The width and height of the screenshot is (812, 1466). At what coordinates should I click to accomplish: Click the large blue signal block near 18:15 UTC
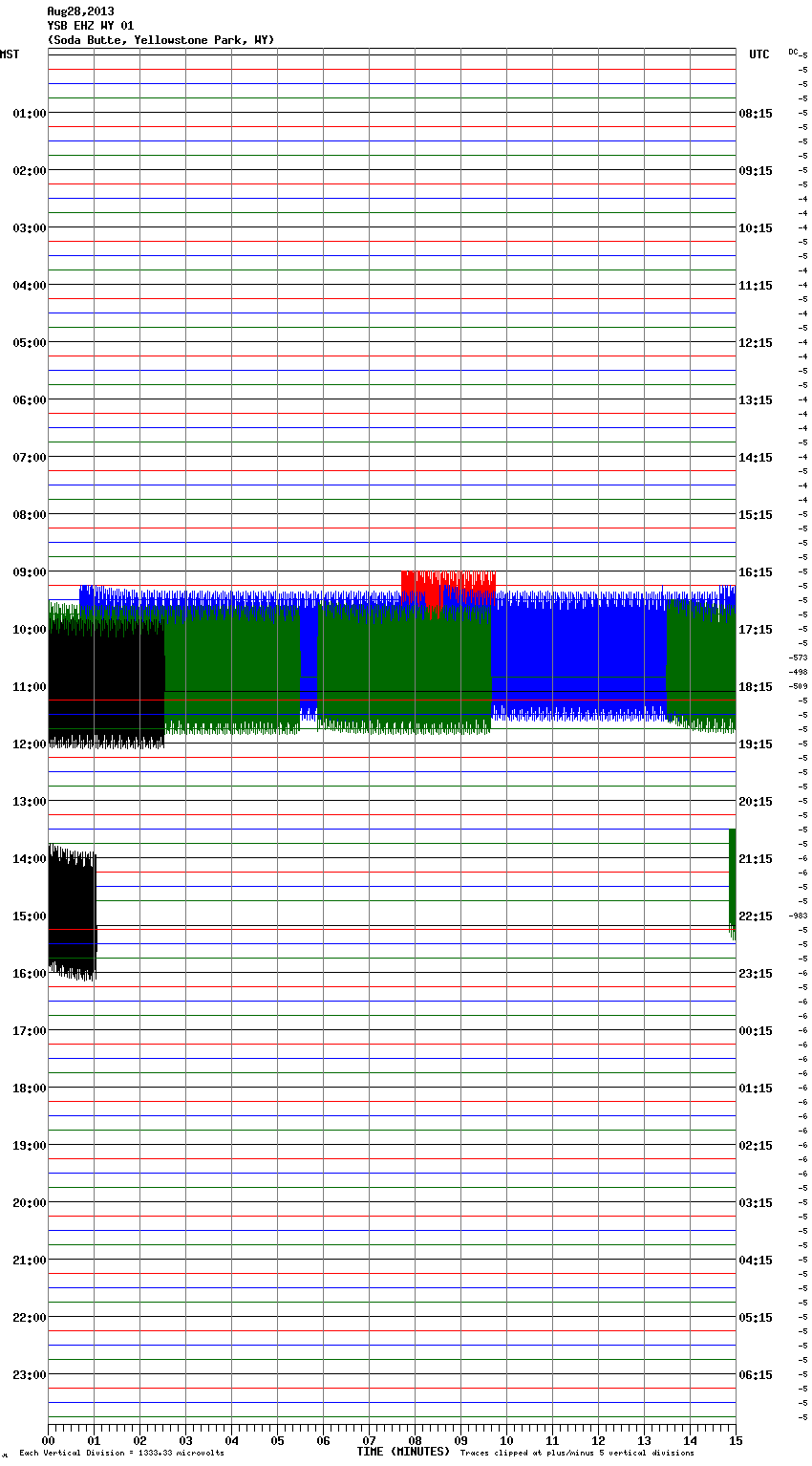click(x=579, y=655)
